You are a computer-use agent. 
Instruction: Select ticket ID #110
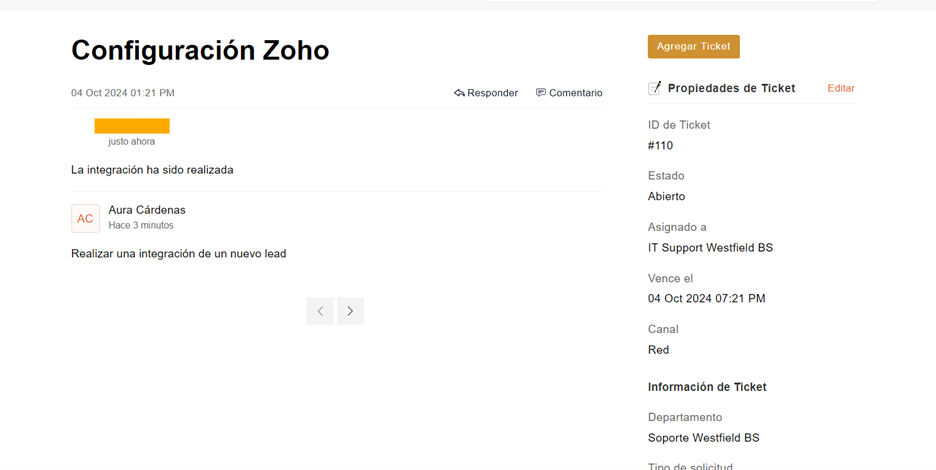(660, 145)
